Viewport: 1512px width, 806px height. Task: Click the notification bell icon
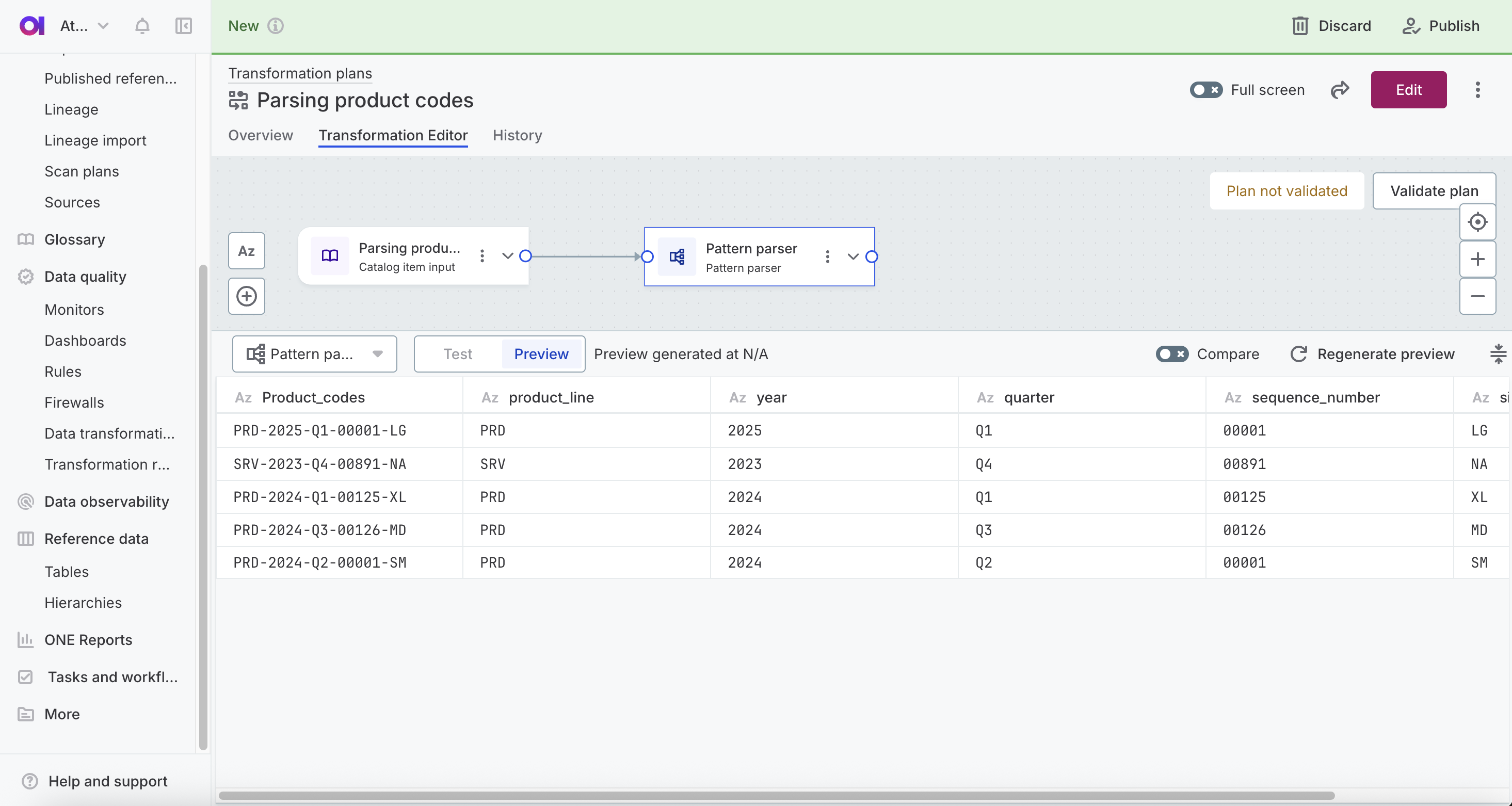(141, 26)
